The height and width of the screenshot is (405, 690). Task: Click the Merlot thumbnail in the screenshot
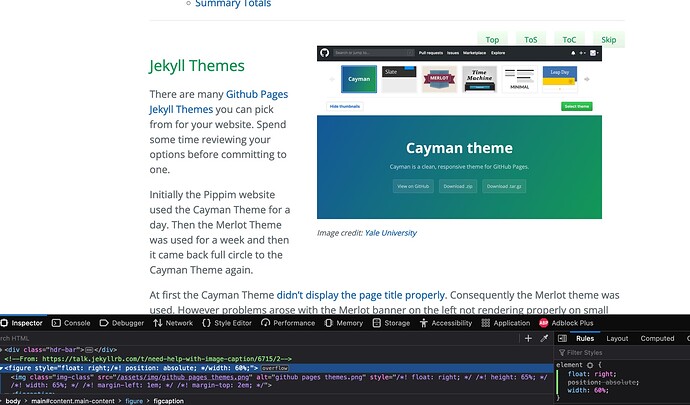click(439, 79)
